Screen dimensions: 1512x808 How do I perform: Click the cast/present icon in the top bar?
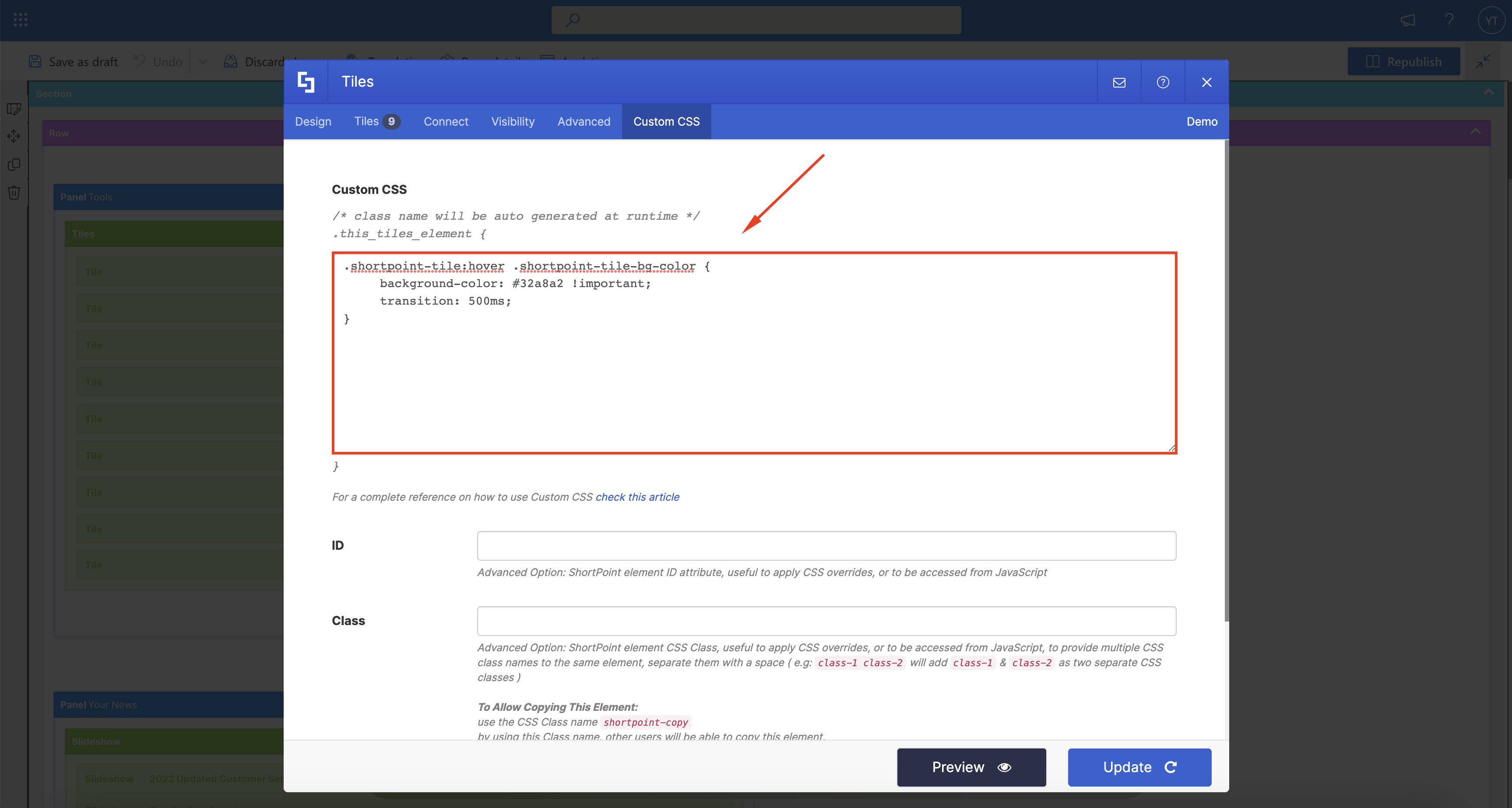pos(1407,19)
